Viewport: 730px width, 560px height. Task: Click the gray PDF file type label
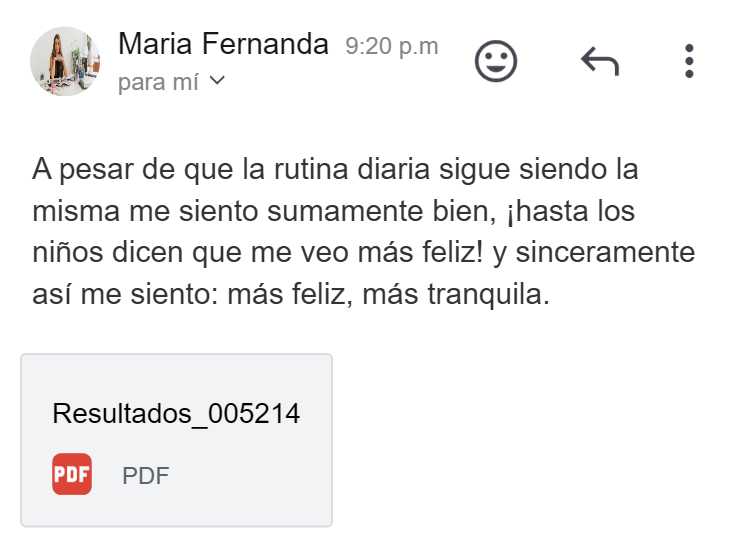click(x=146, y=475)
